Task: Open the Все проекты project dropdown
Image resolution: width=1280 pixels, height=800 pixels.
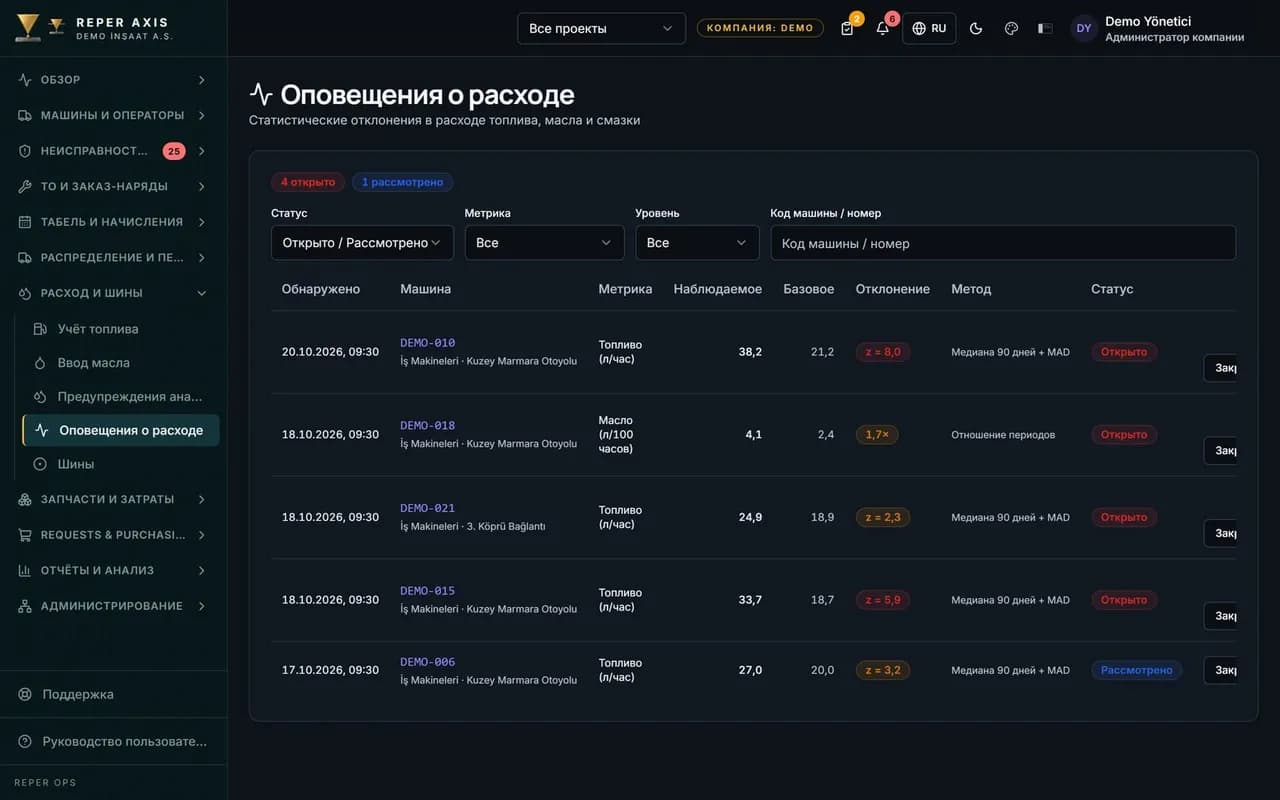Action: point(601,28)
